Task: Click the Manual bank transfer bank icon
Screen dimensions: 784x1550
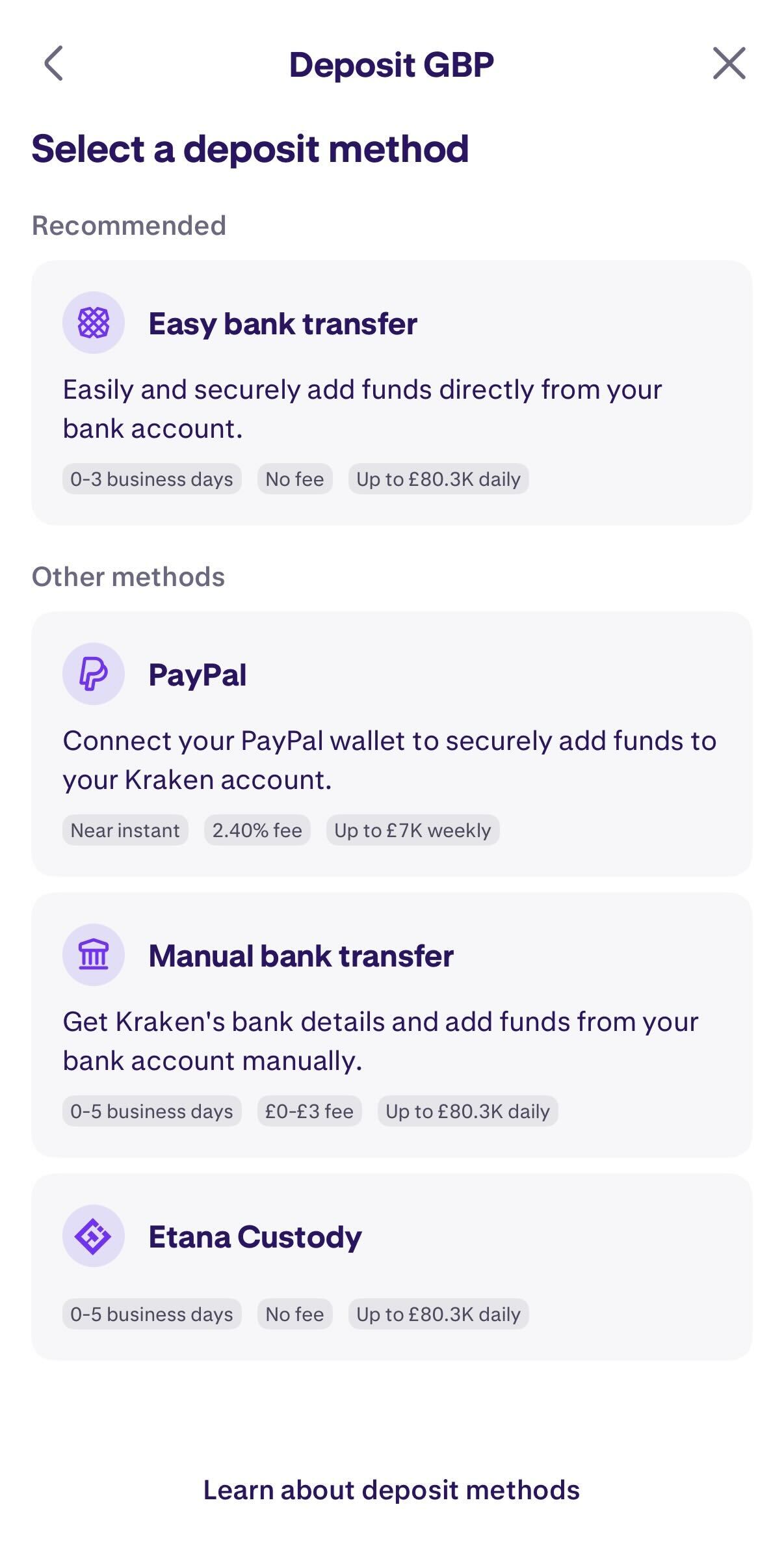Action: [x=93, y=955]
